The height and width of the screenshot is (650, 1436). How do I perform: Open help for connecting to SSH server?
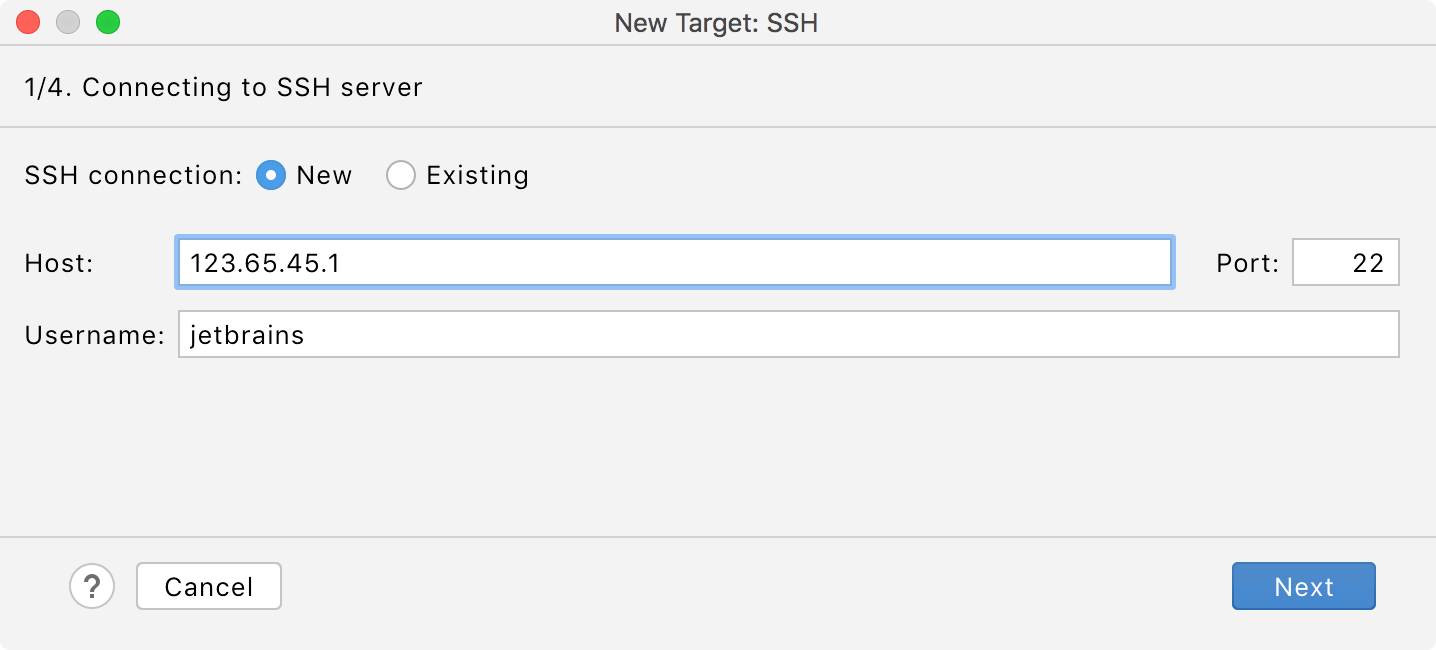pos(92,586)
